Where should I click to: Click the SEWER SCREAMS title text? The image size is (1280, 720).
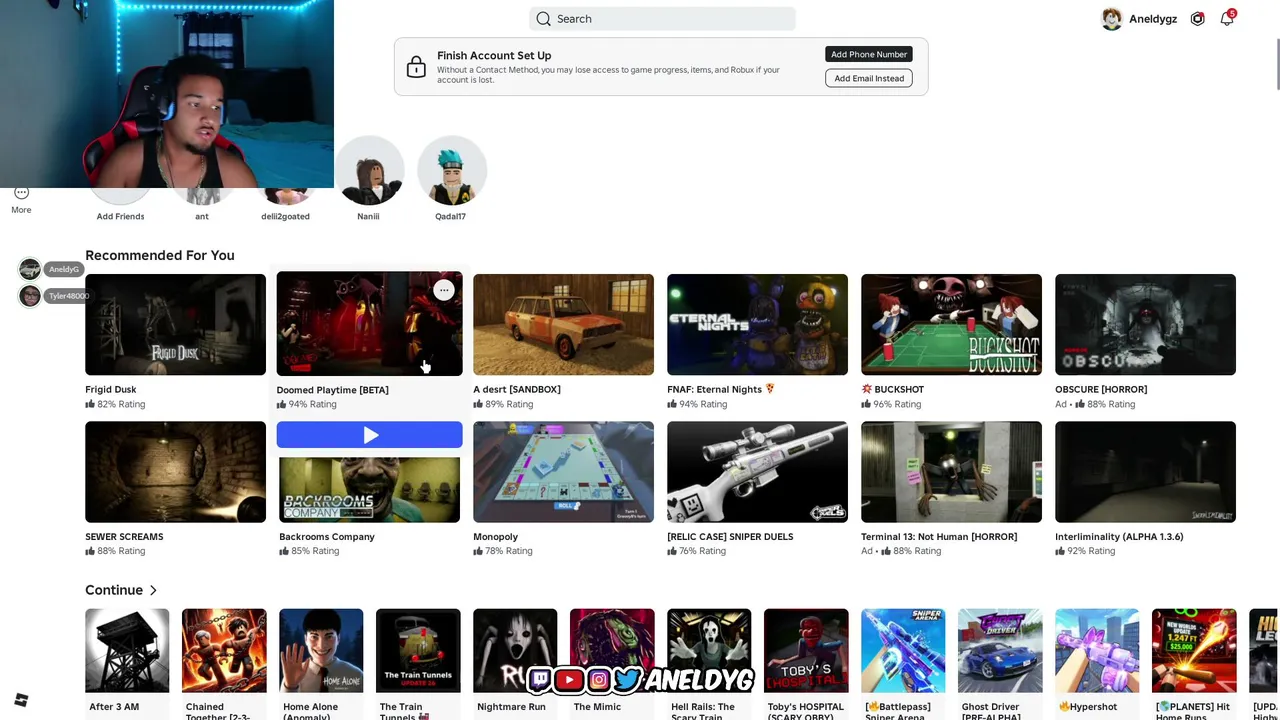pyautogui.click(x=124, y=537)
